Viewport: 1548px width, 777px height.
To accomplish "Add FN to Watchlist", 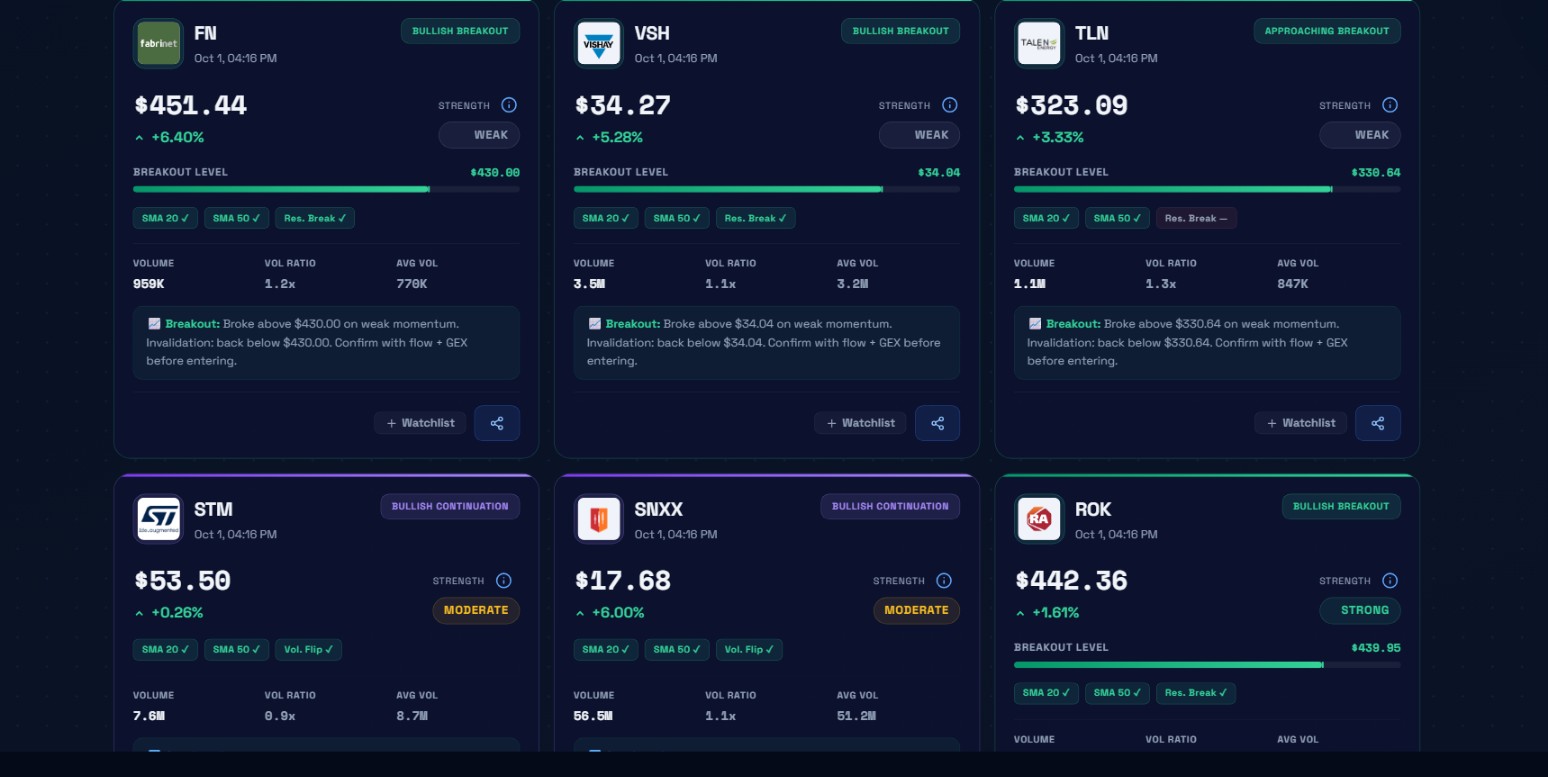I will [420, 423].
